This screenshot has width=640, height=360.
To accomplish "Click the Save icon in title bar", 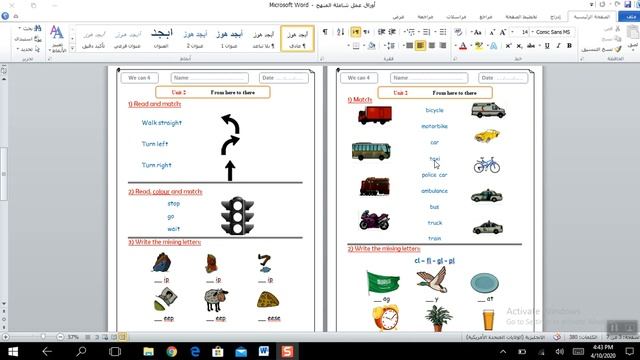I will (627, 5).
